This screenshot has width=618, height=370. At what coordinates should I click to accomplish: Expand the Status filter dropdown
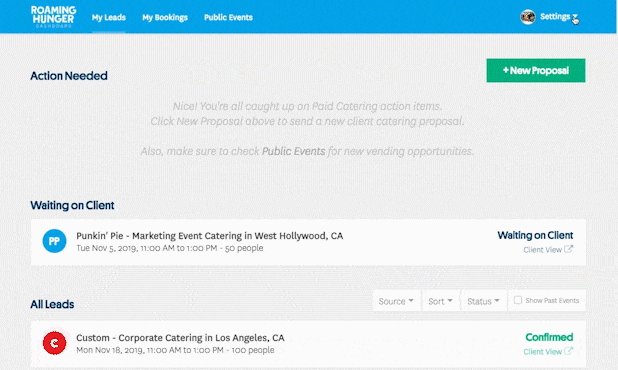[484, 301]
